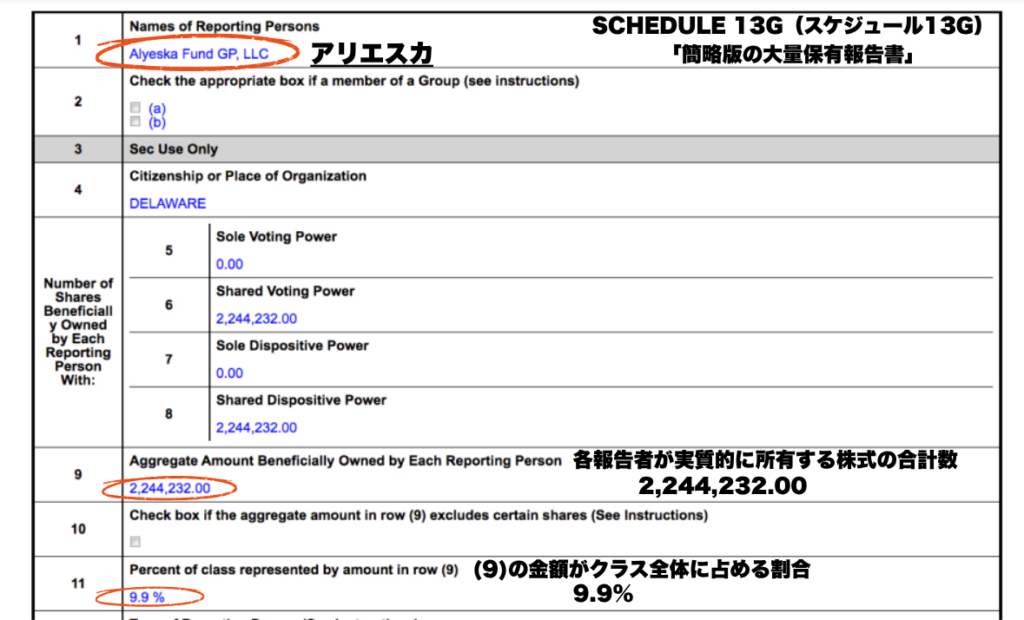Click Shared Voting Power value 2,244,232.00
This screenshot has width=1024, height=620.
256,318
